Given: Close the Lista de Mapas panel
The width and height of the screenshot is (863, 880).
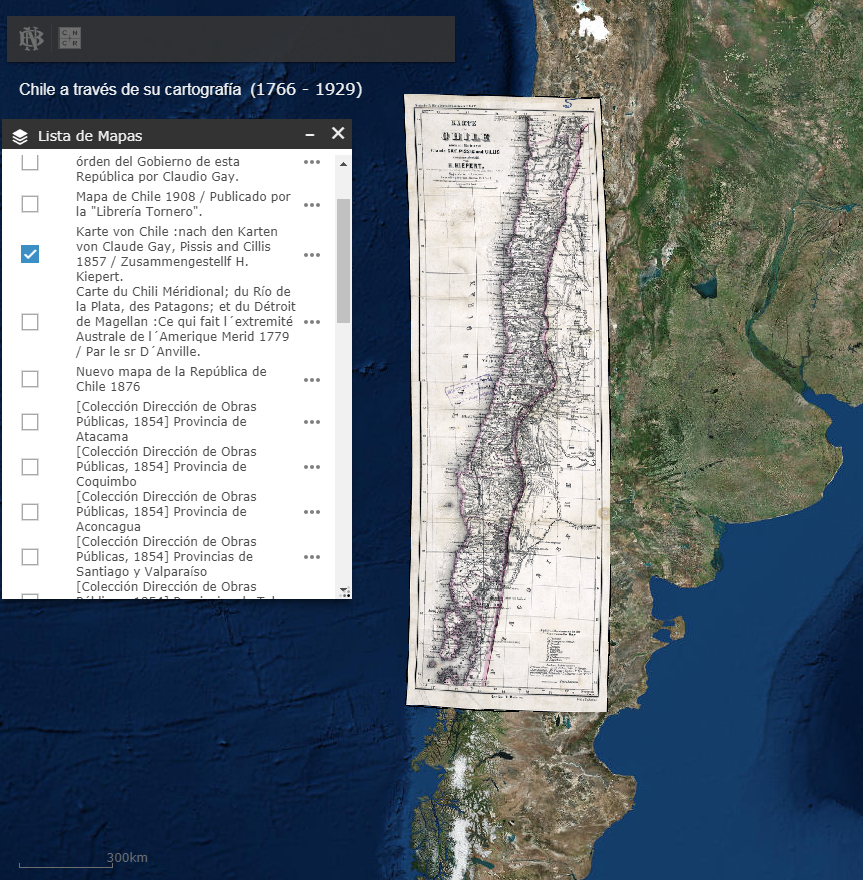Looking at the screenshot, I should (x=338, y=134).
